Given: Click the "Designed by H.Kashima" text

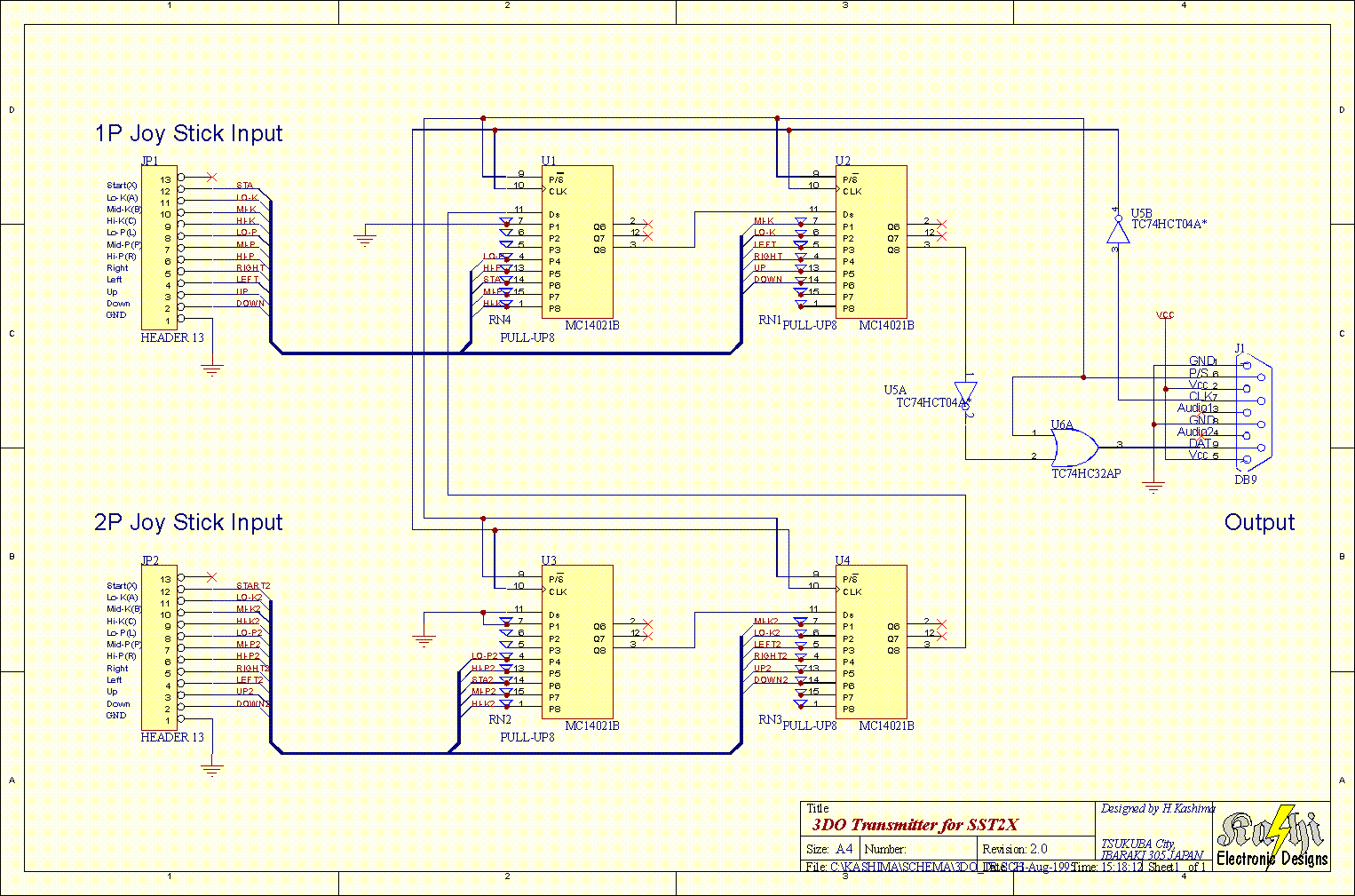Looking at the screenshot, I should (x=1157, y=808).
